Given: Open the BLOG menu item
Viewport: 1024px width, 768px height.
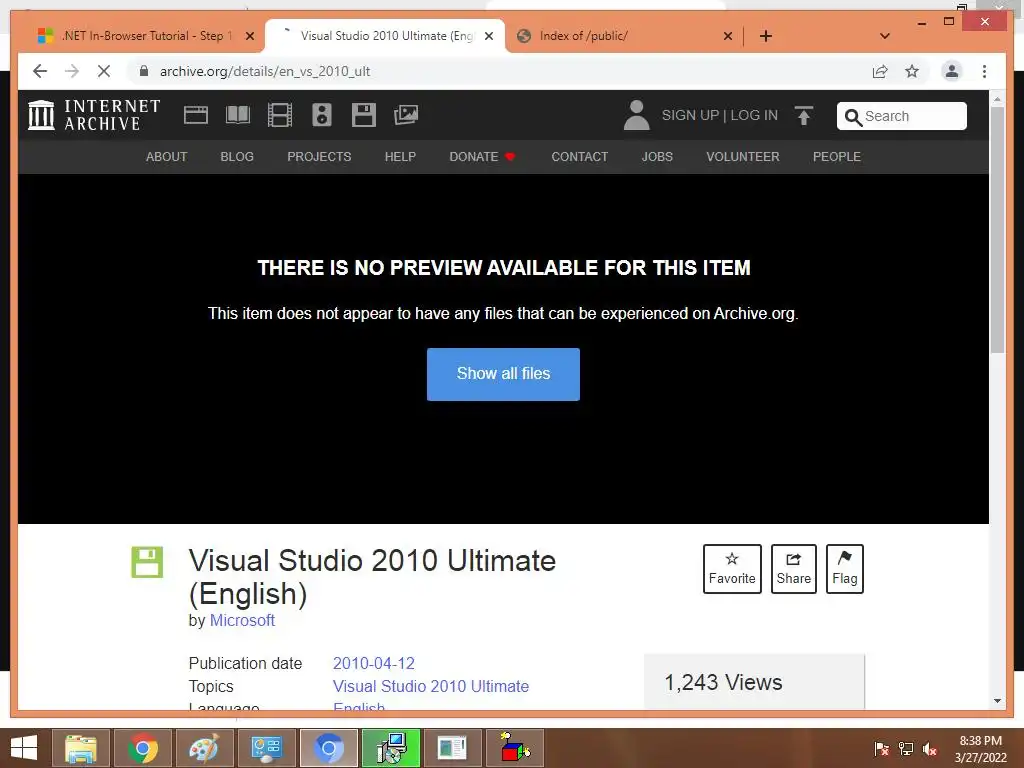Looking at the screenshot, I should pos(237,157).
